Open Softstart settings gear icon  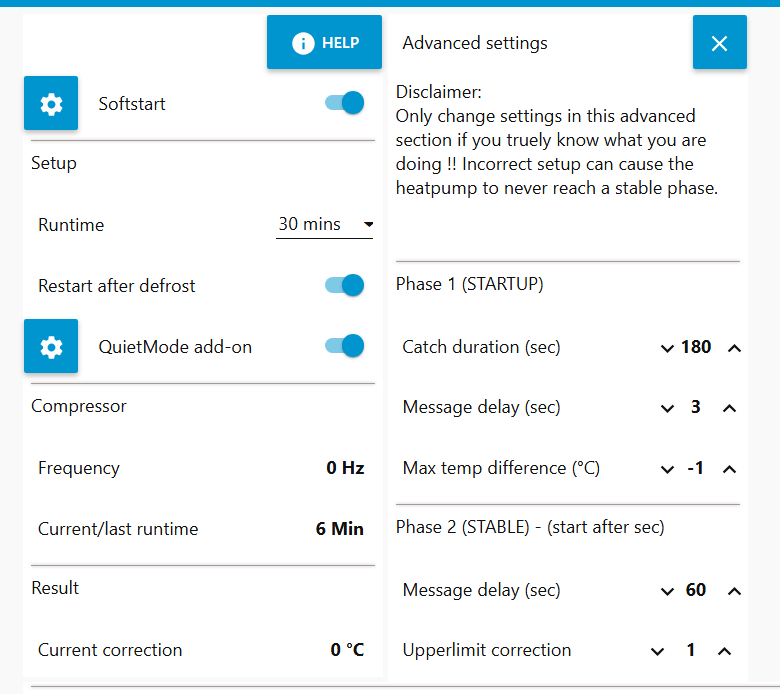[x=51, y=103]
